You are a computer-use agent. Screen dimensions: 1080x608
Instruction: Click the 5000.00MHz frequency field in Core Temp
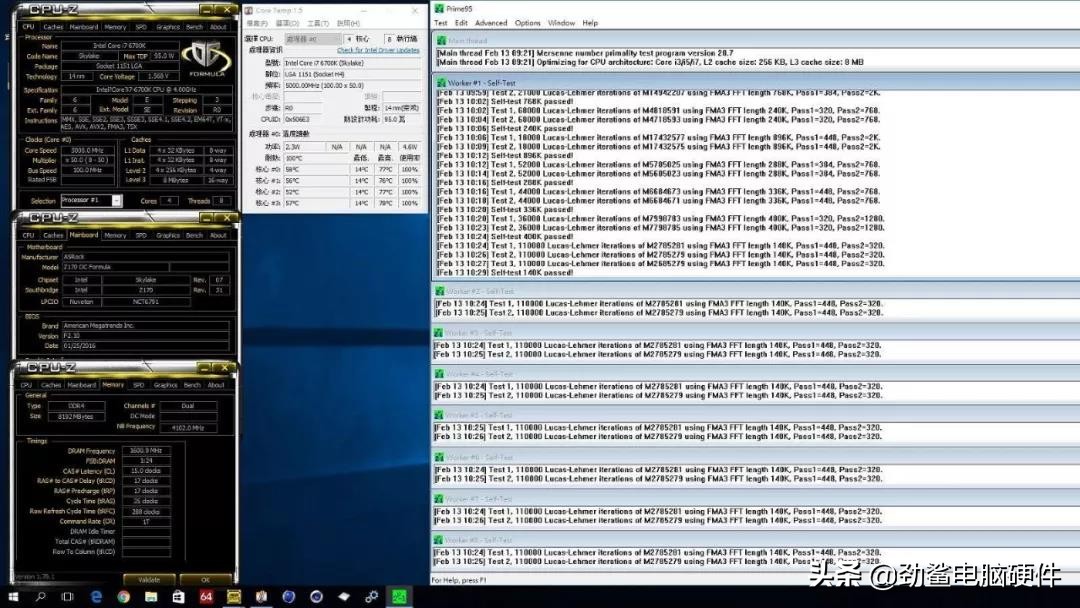coord(351,85)
